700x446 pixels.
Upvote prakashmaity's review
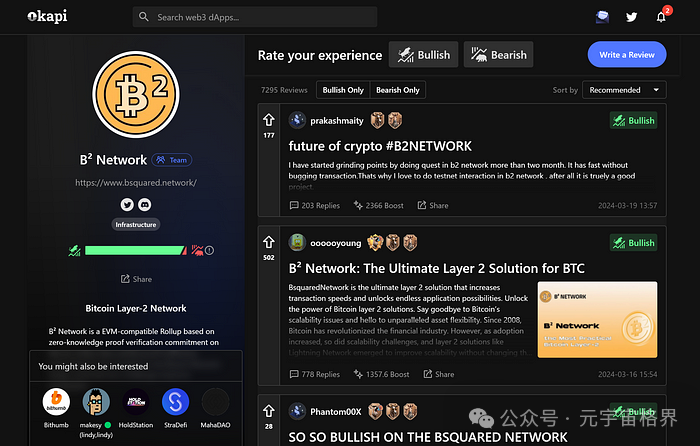[x=268, y=120]
